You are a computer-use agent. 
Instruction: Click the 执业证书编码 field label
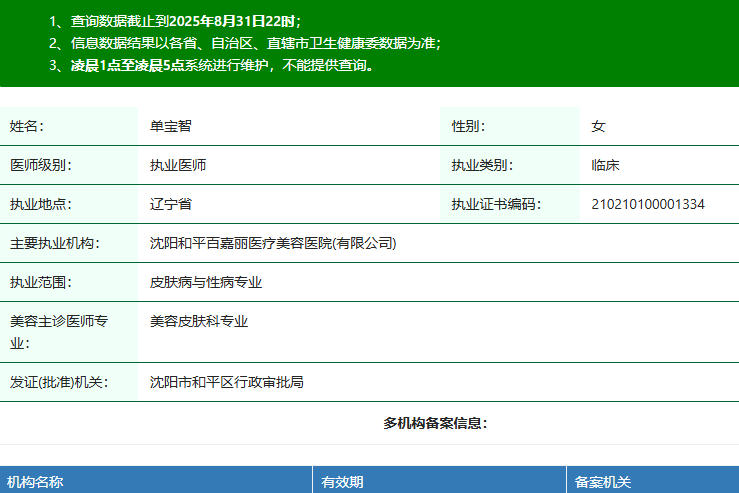click(496, 204)
